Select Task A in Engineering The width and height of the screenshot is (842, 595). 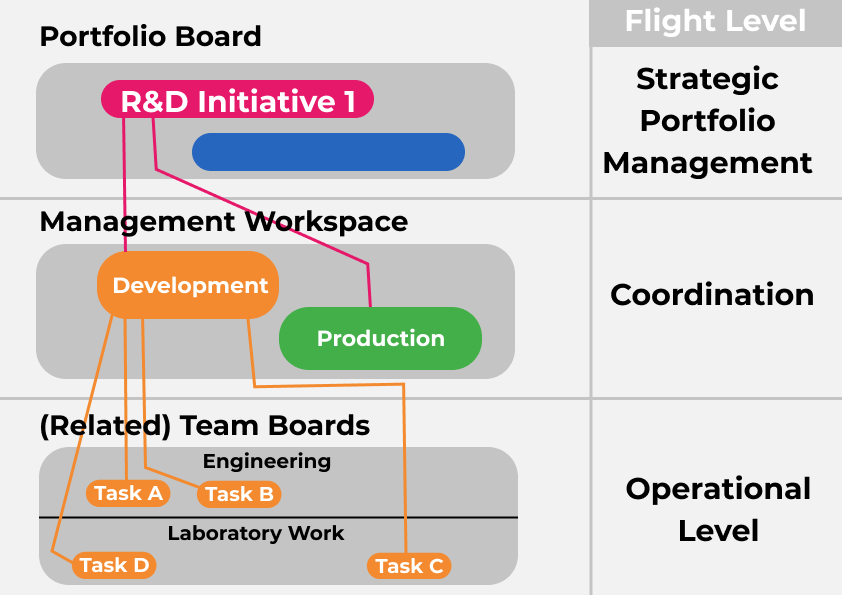coord(128,493)
